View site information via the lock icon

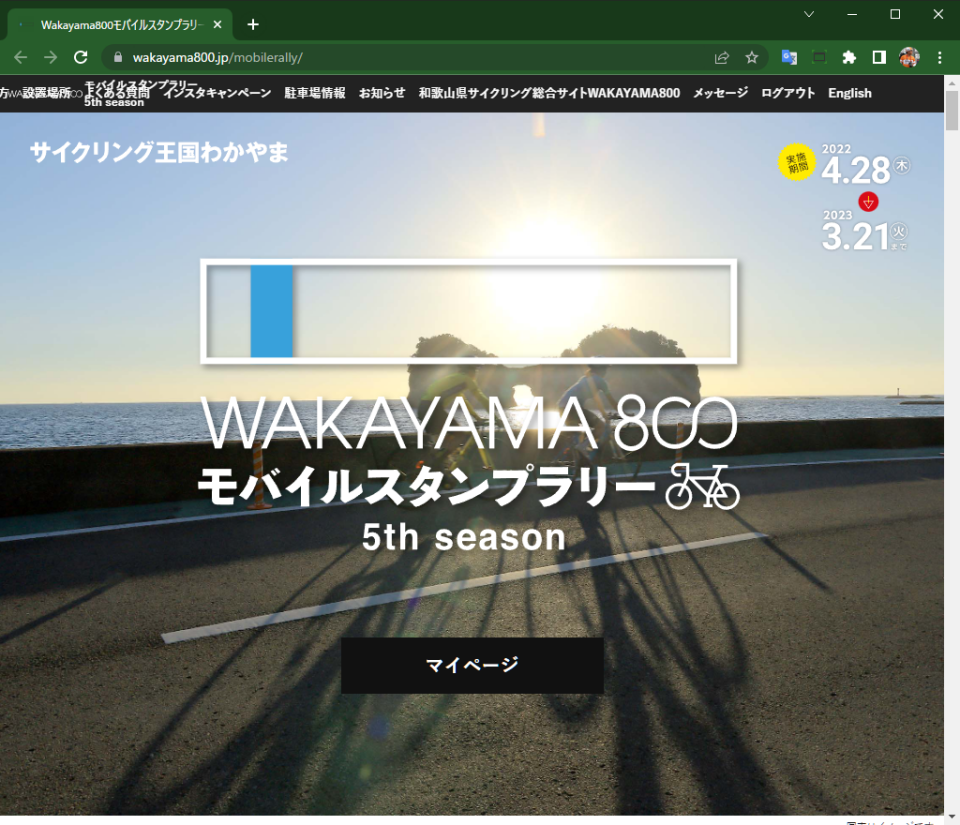point(118,58)
